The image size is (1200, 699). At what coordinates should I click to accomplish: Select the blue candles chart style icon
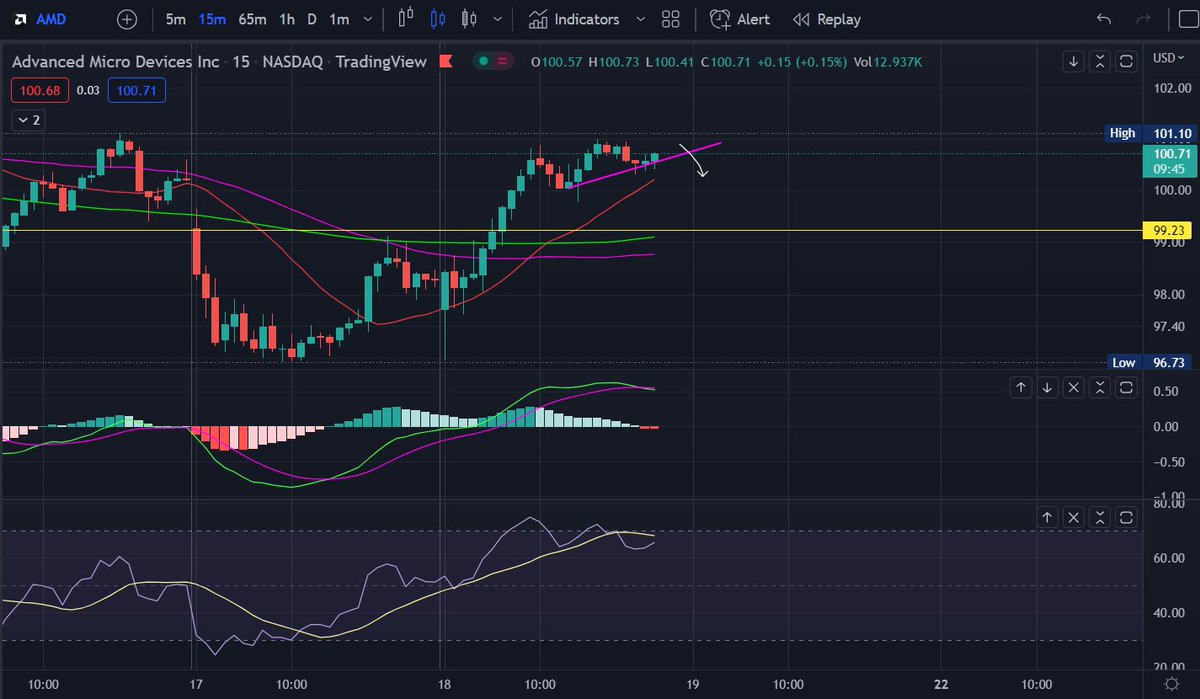(x=436, y=19)
